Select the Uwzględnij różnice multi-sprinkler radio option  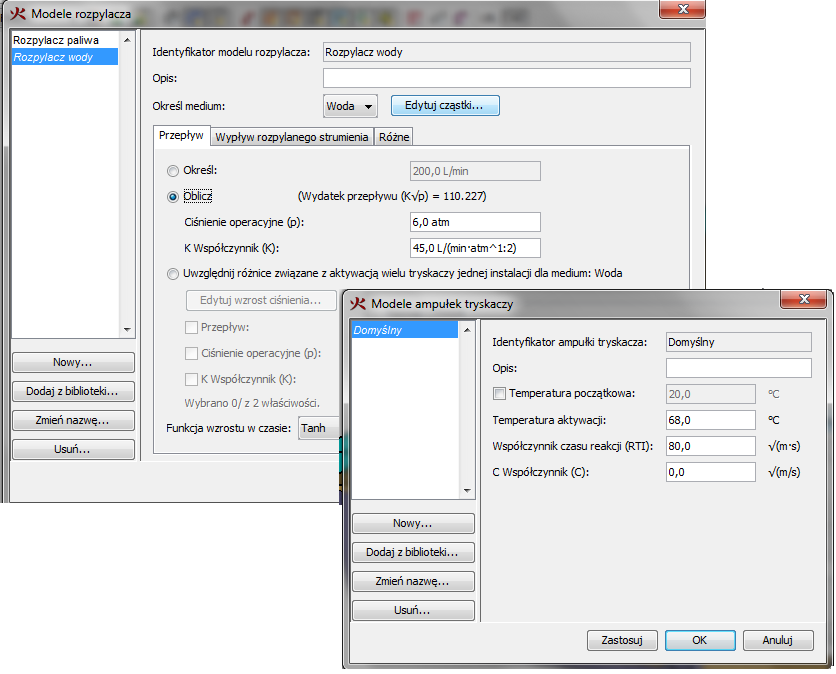point(173,274)
